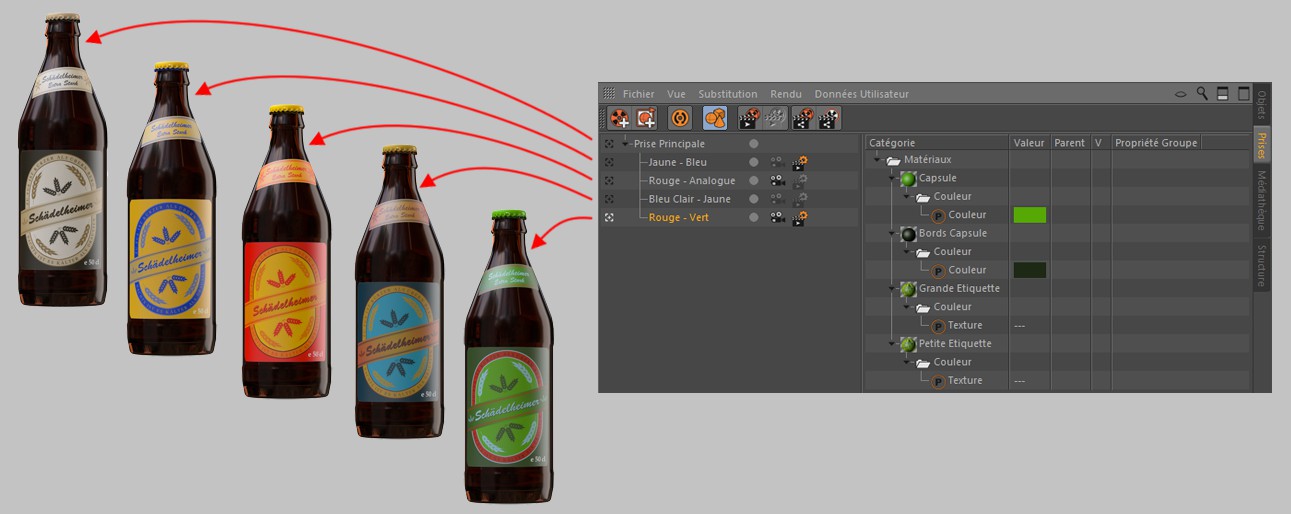
Task: Click the New Take icon in toolbar
Action: pos(620,118)
